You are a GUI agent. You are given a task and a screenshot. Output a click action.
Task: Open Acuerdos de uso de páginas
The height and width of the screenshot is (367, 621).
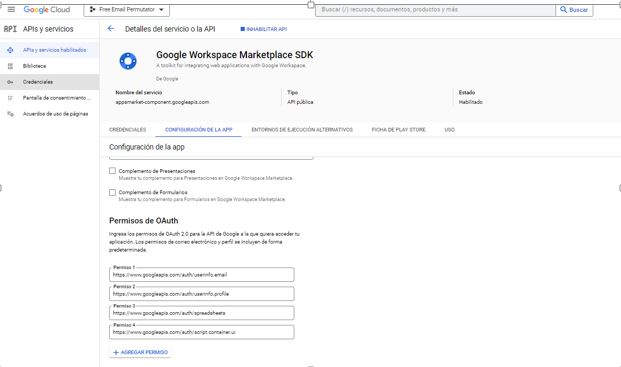50,114
